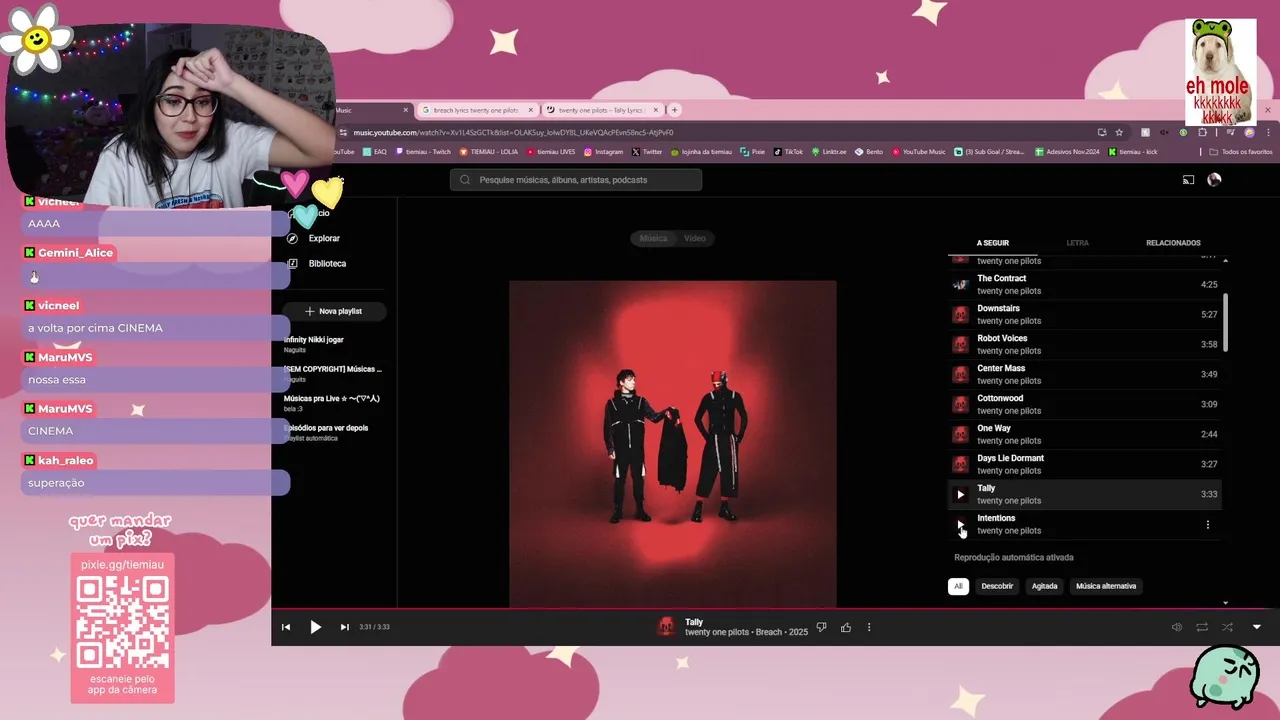The width and height of the screenshot is (1280, 720).
Task: Open the tiemiau - Twitch bookmark
Action: (424, 152)
